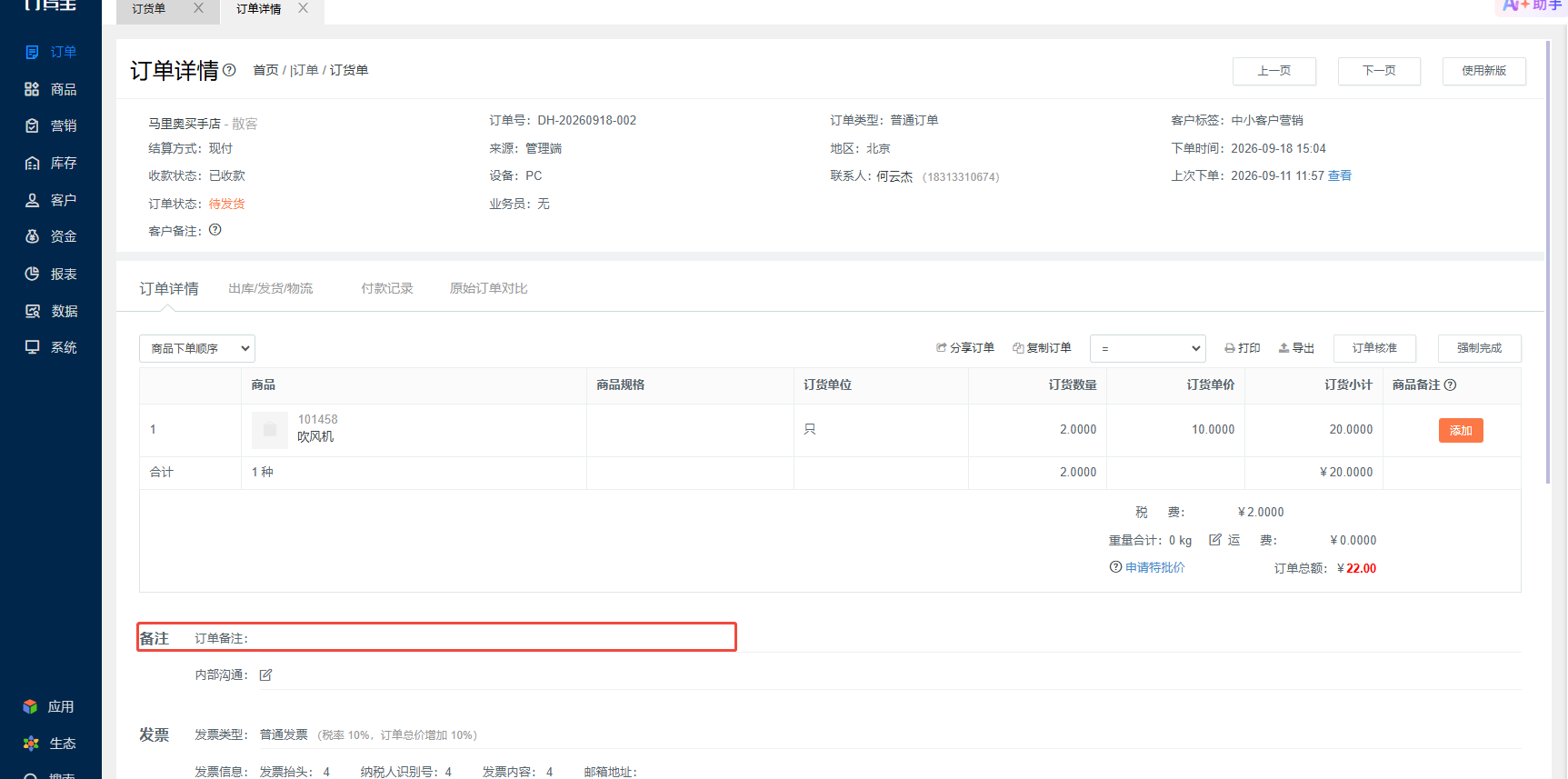The width and height of the screenshot is (1568, 779).
Task: Export the order with 导出
Action: click(1296, 348)
